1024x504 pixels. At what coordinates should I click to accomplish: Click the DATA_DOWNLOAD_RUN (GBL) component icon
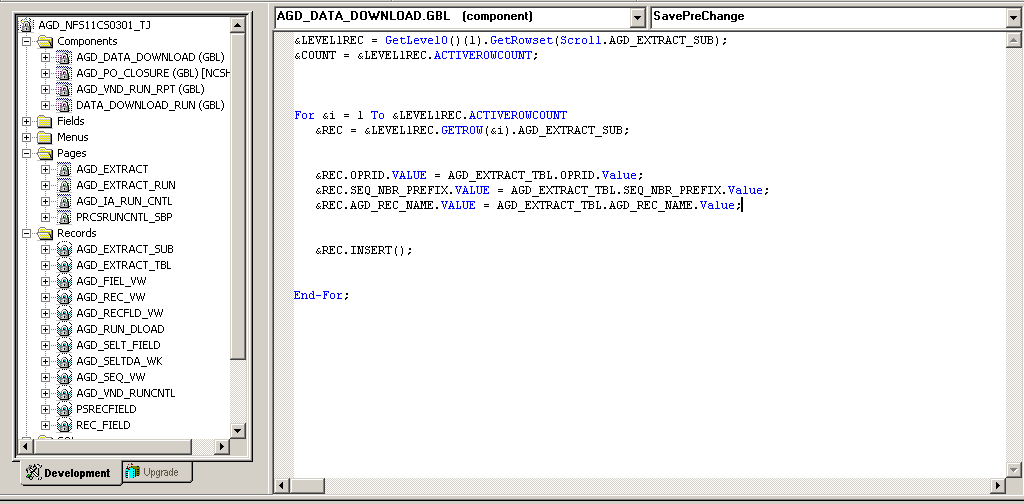pyautogui.click(x=63, y=105)
